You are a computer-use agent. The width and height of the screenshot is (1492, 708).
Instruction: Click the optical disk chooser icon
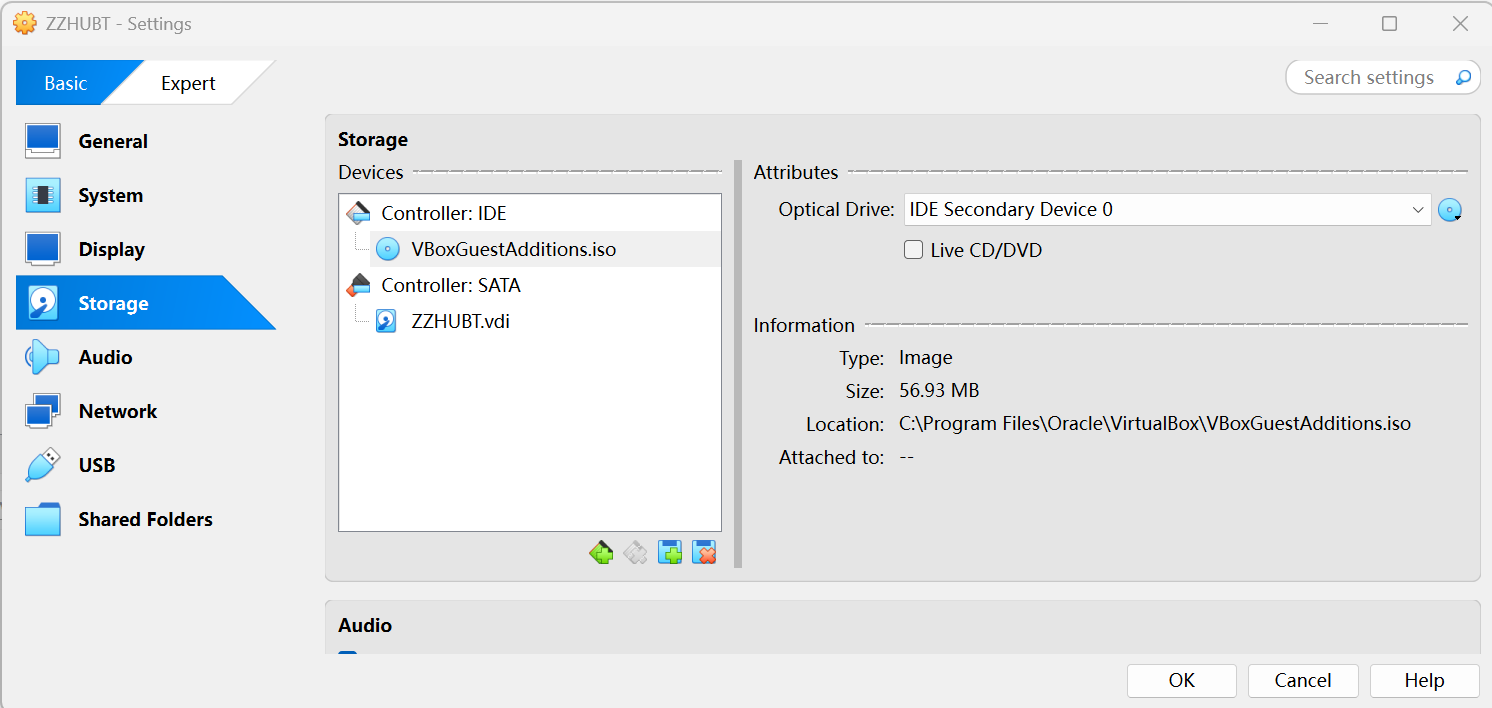click(x=1450, y=210)
